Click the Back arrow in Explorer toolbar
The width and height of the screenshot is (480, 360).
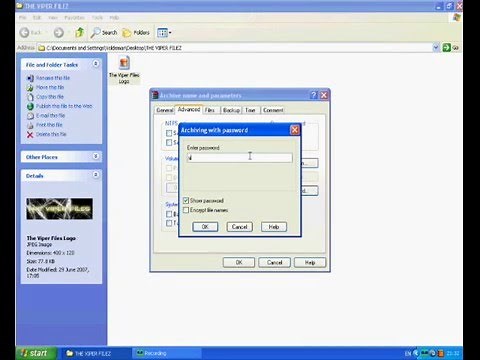tap(25, 33)
